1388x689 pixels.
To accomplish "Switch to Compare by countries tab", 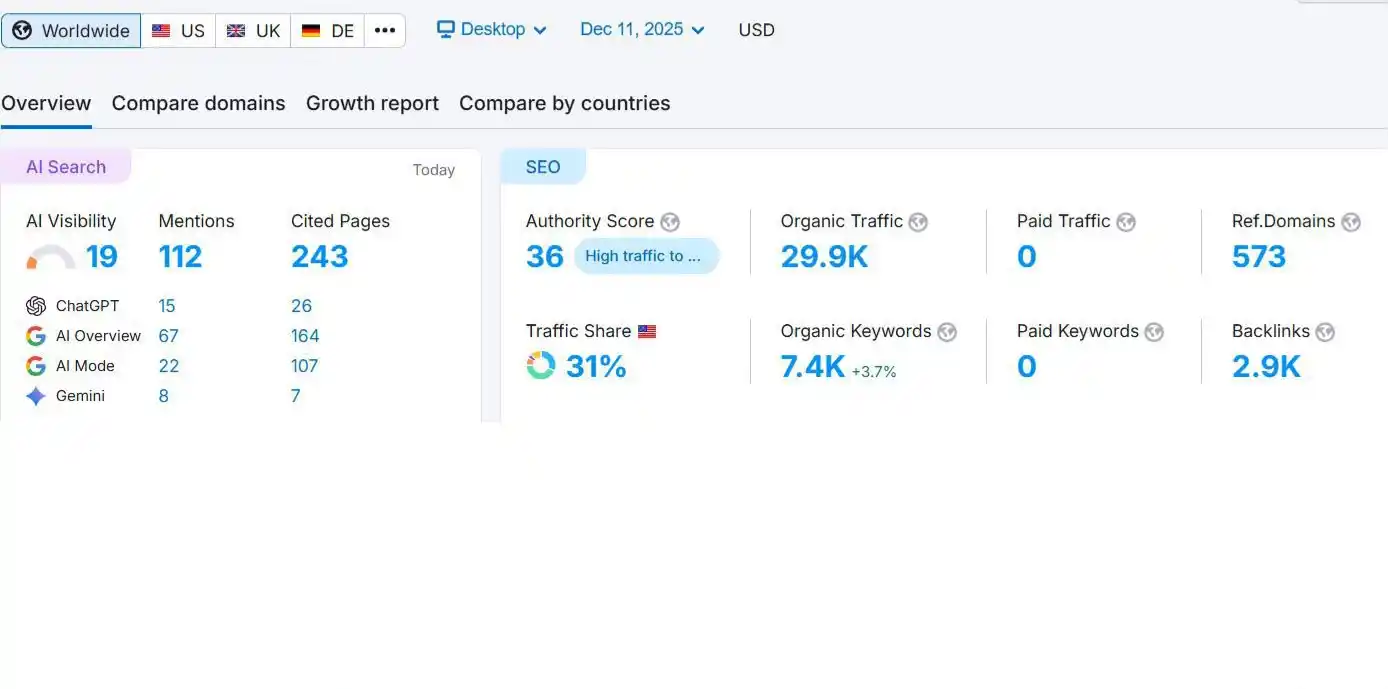I will pyautogui.click(x=564, y=103).
